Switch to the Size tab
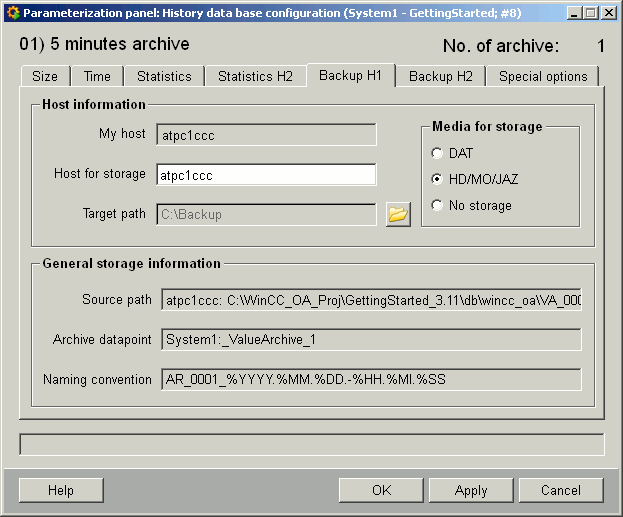 45,76
